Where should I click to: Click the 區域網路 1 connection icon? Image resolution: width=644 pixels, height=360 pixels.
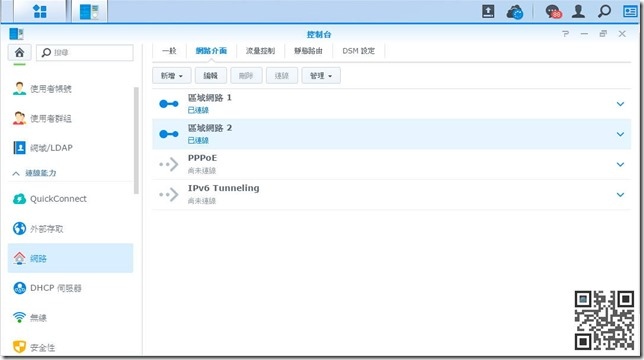point(169,104)
